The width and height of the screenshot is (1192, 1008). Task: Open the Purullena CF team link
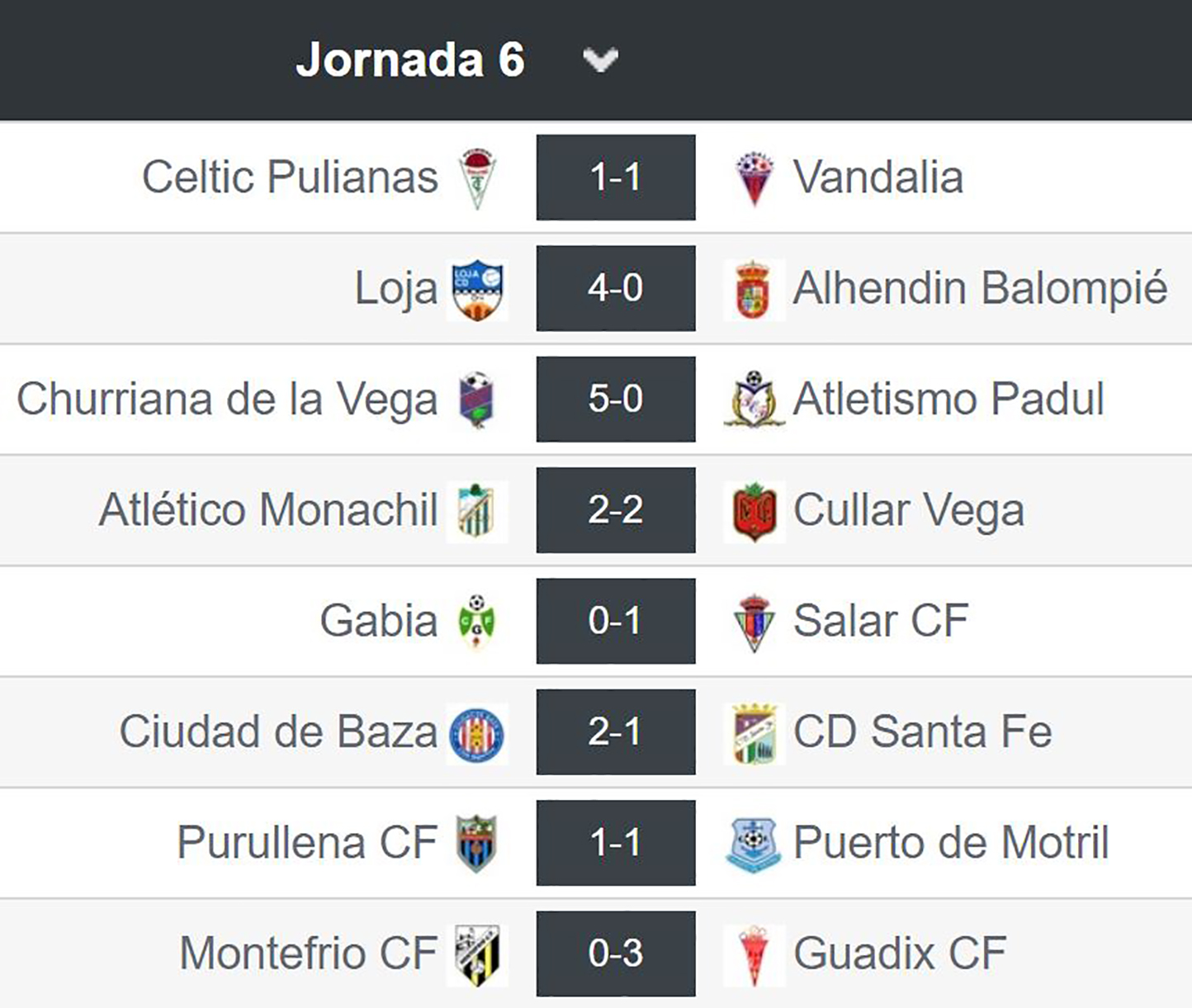click(x=307, y=843)
